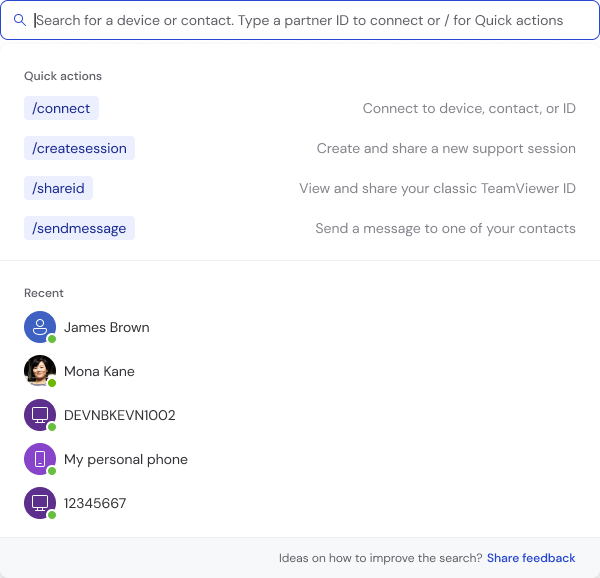Select the /createsession quick action
This screenshot has width=600, height=578.
click(79, 148)
